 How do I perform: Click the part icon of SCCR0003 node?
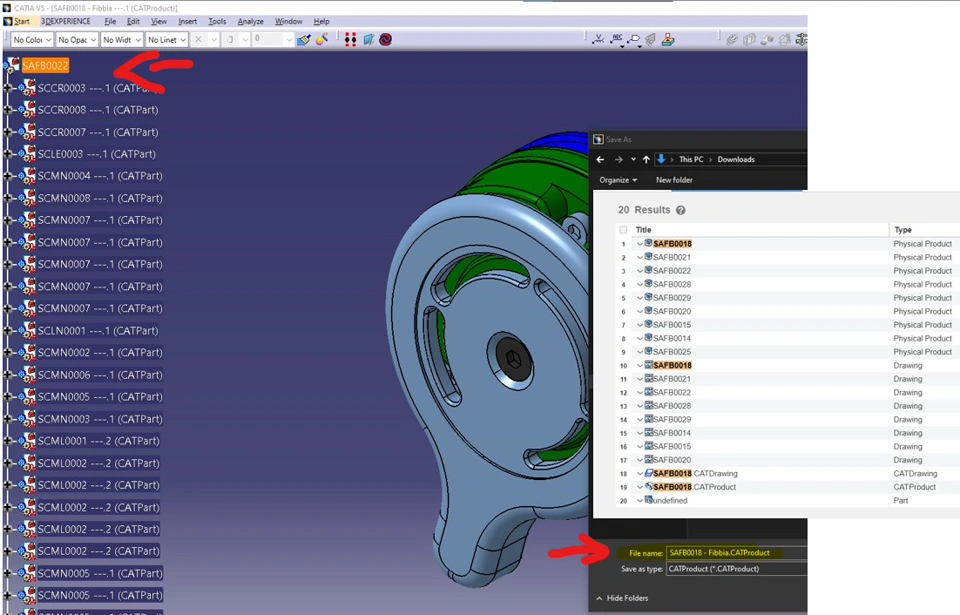[x=27, y=88]
